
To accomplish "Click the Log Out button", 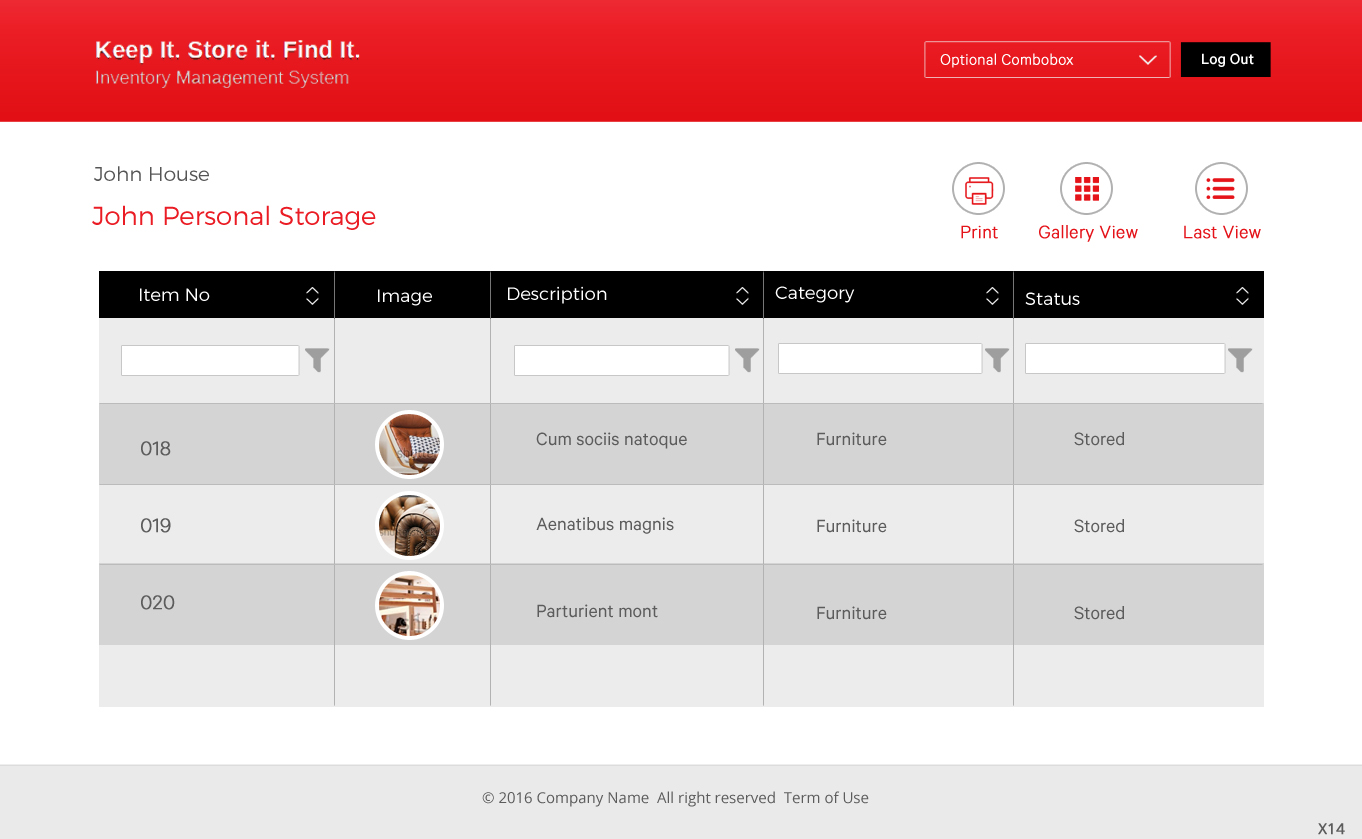I will coord(1226,60).
